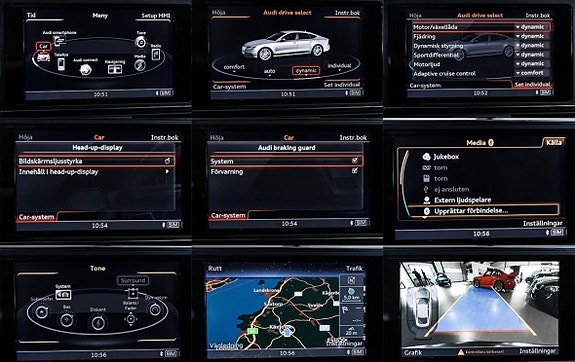Open Motor/växellåda mode dropdown
This screenshot has height=362, width=575.
click(x=532, y=27)
